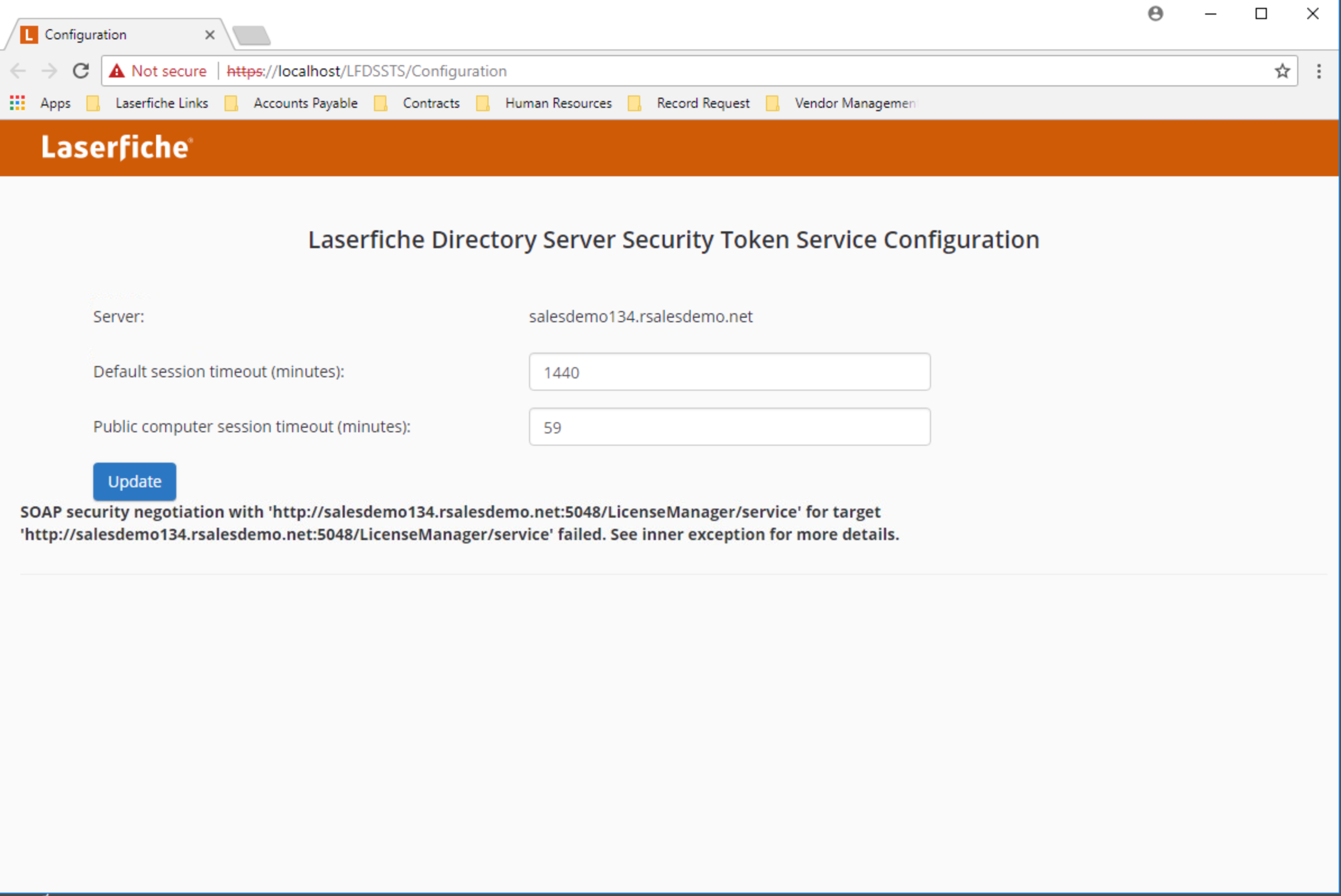This screenshot has width=1341, height=896.
Task: Bookmark page with star icon
Action: (x=1282, y=71)
